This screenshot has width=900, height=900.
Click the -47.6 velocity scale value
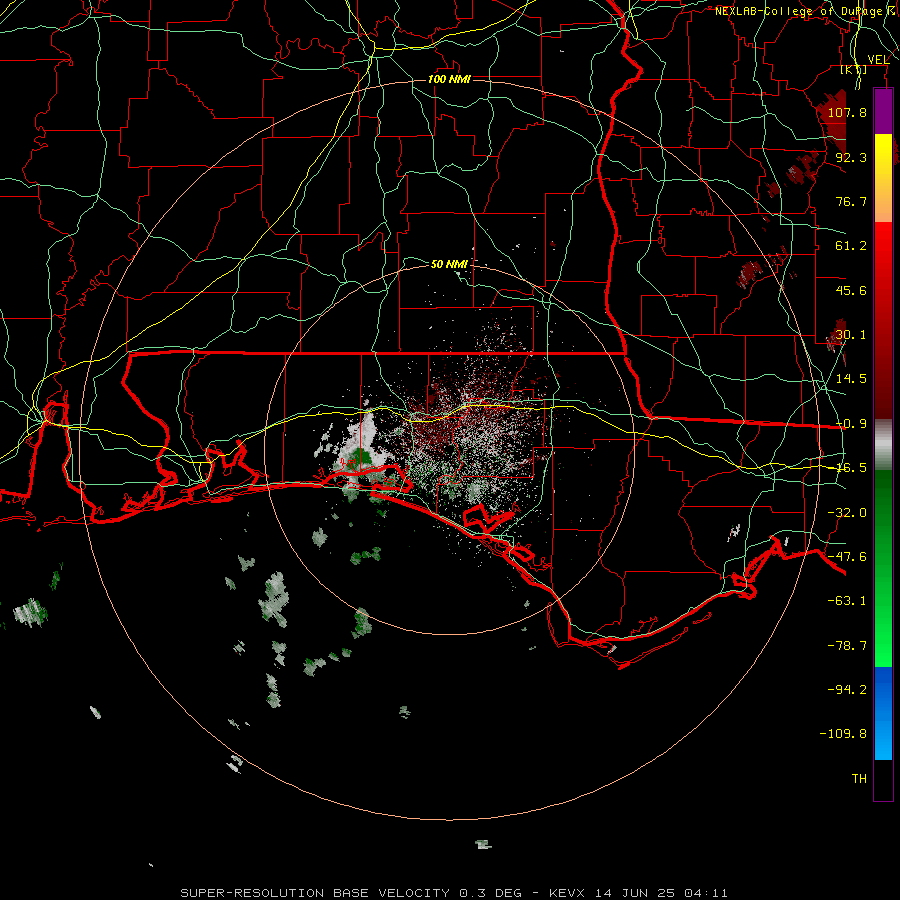(847, 556)
